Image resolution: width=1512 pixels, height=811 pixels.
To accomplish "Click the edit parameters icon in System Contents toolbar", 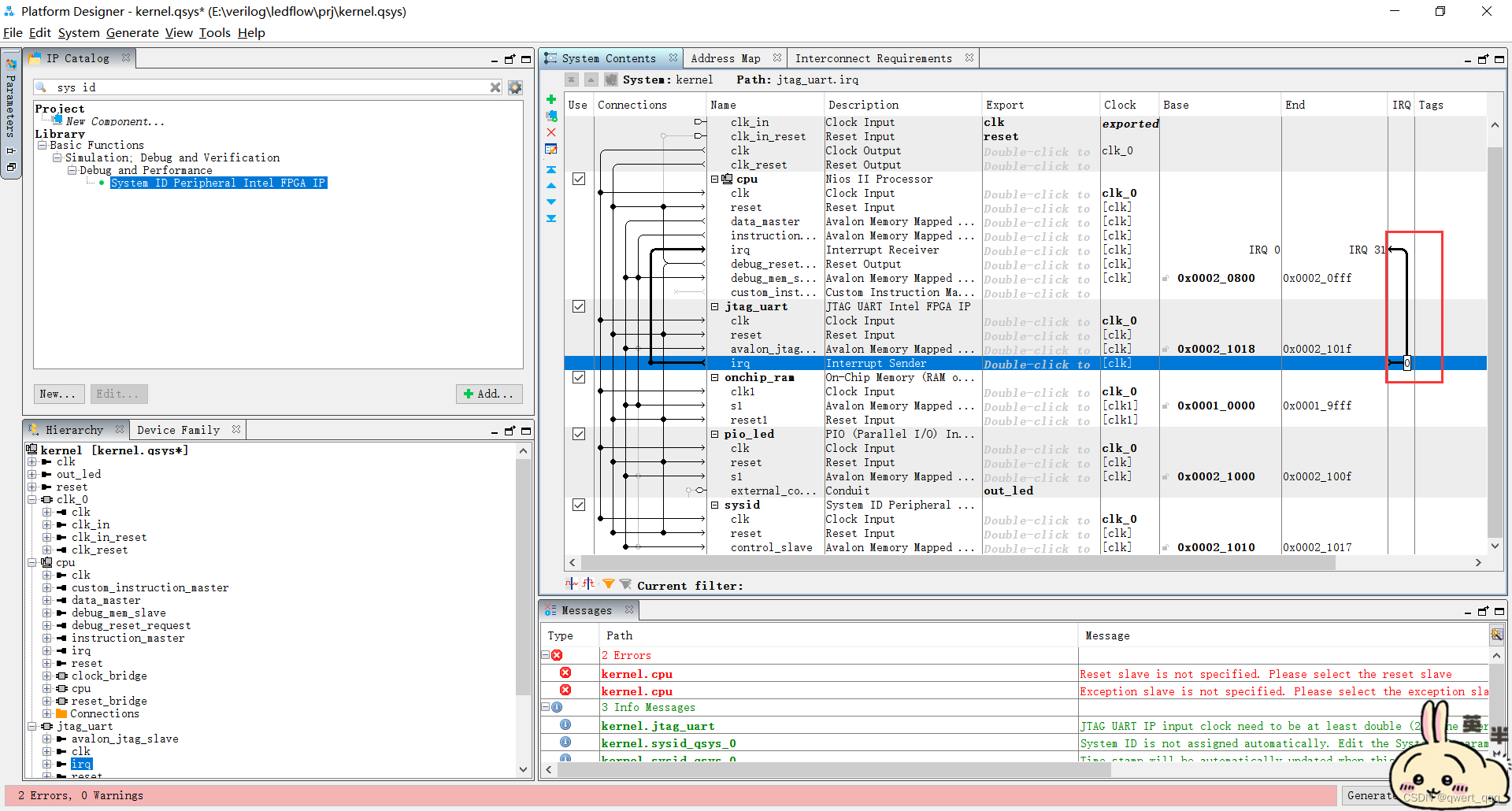I will [551, 149].
